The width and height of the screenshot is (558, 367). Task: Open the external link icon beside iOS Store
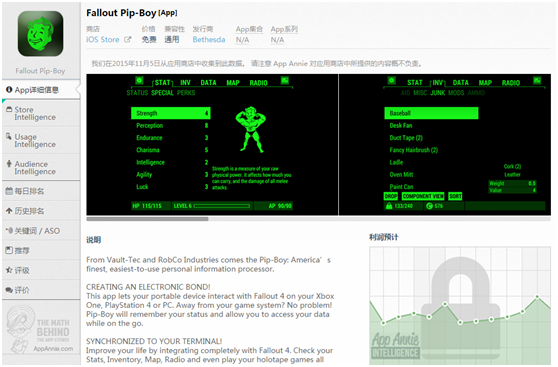click(127, 40)
